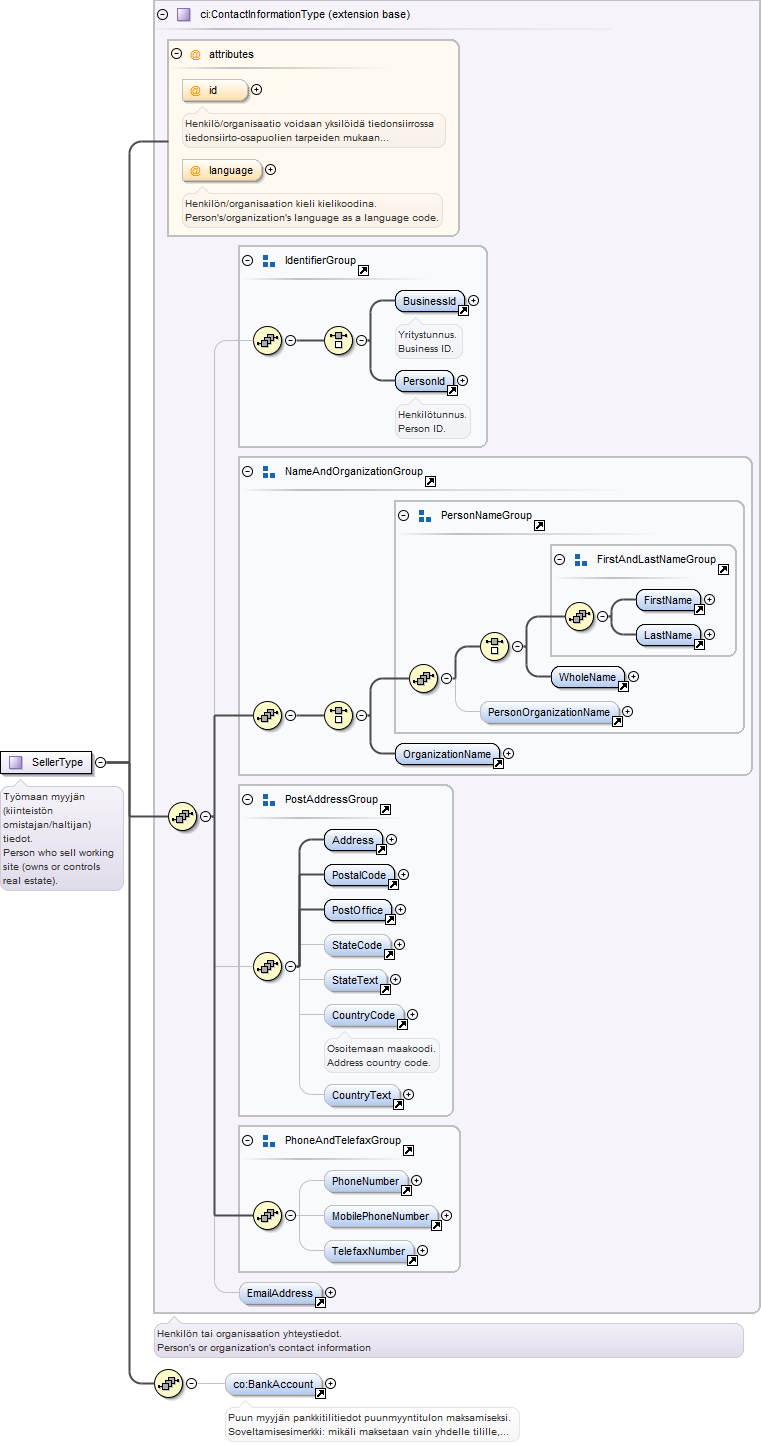Select the LastName element
Screen dimensions: 762x1445
[668, 635]
